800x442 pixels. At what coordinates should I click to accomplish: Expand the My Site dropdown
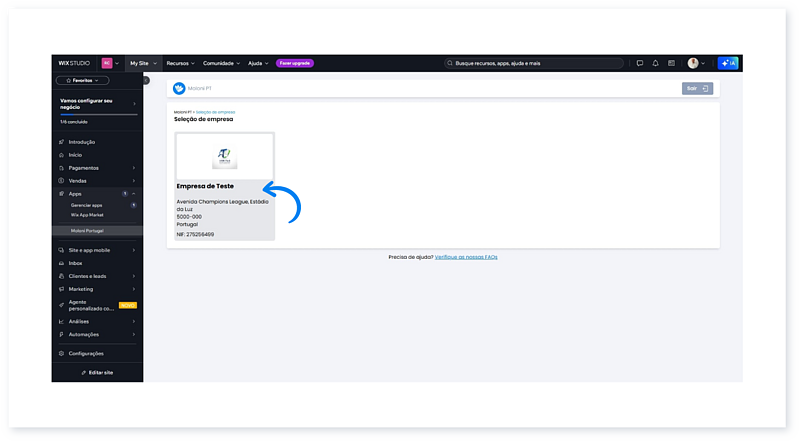(143, 63)
